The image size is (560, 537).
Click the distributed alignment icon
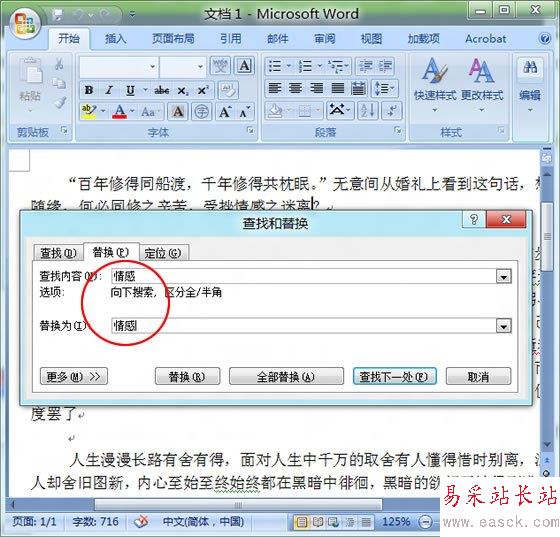tap(359, 88)
